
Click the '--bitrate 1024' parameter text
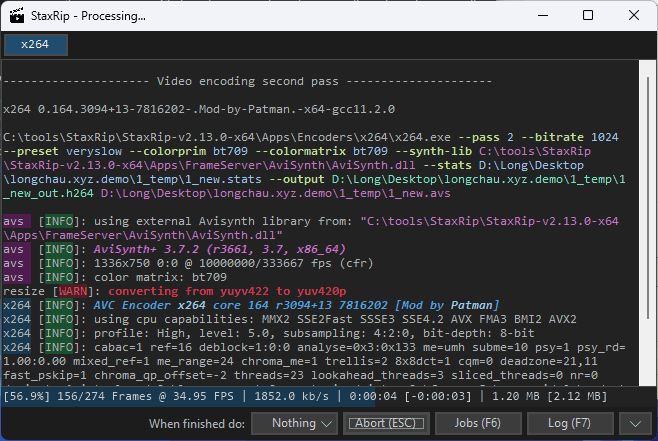570,137
